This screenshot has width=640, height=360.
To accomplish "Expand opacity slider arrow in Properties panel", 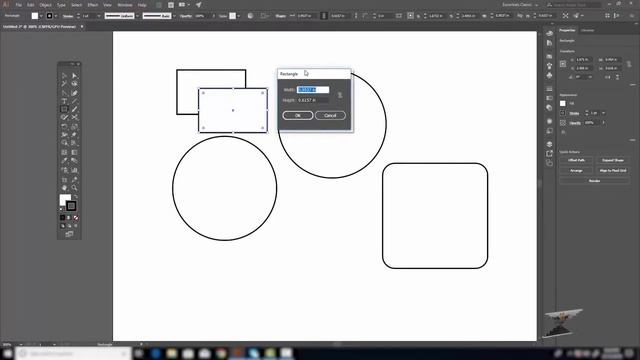I will 603,122.
